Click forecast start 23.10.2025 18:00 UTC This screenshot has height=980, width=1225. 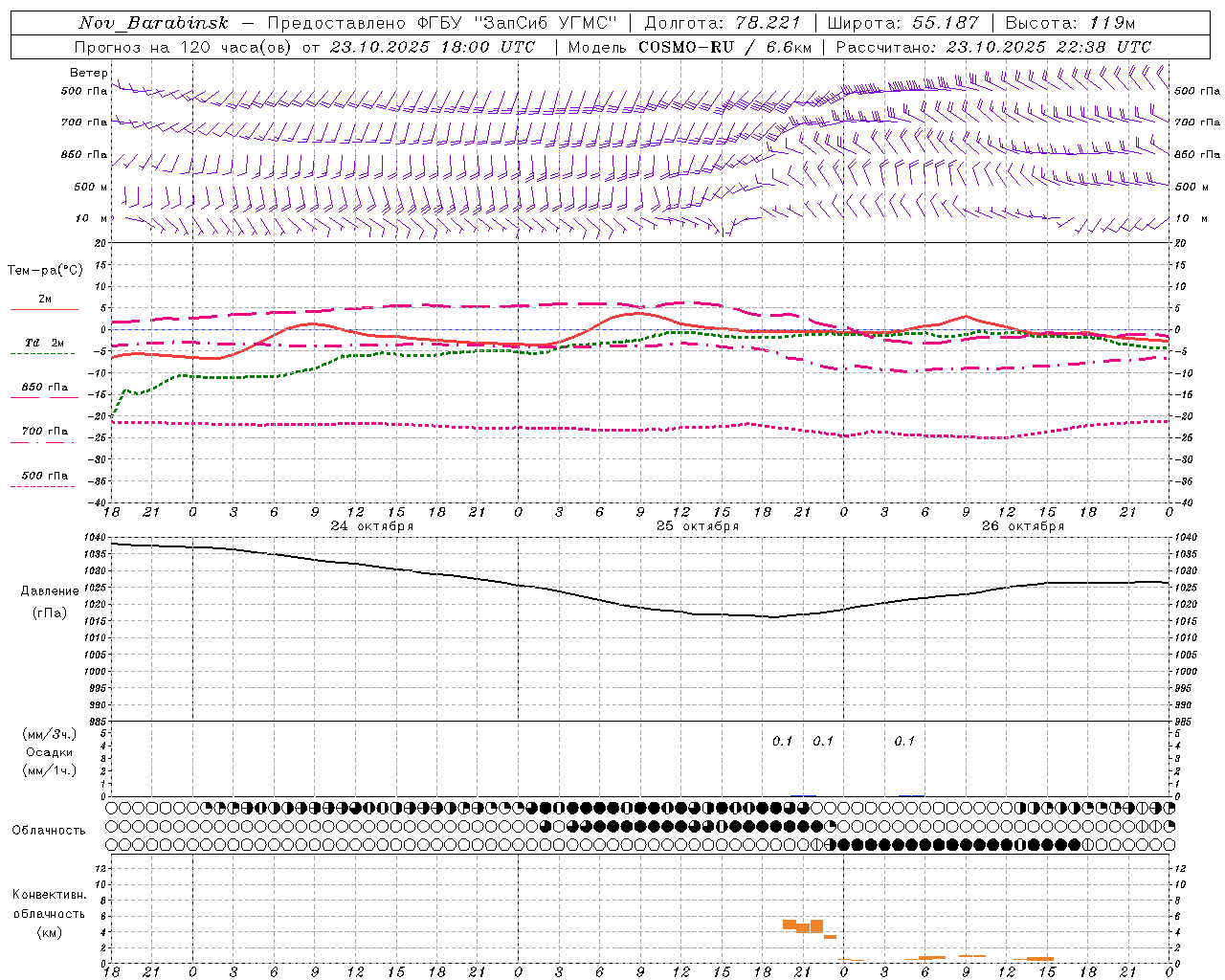tap(432, 47)
